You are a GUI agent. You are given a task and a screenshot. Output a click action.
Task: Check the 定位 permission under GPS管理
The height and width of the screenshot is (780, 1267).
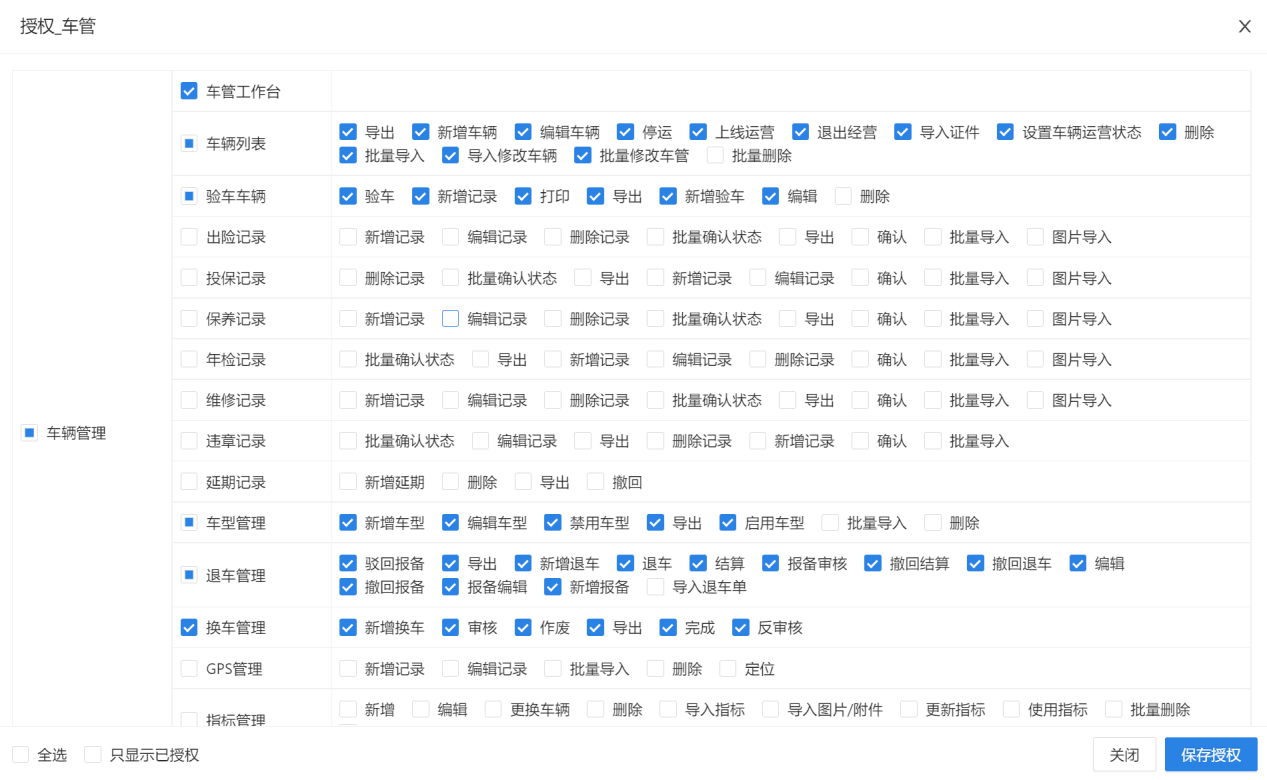(728, 669)
